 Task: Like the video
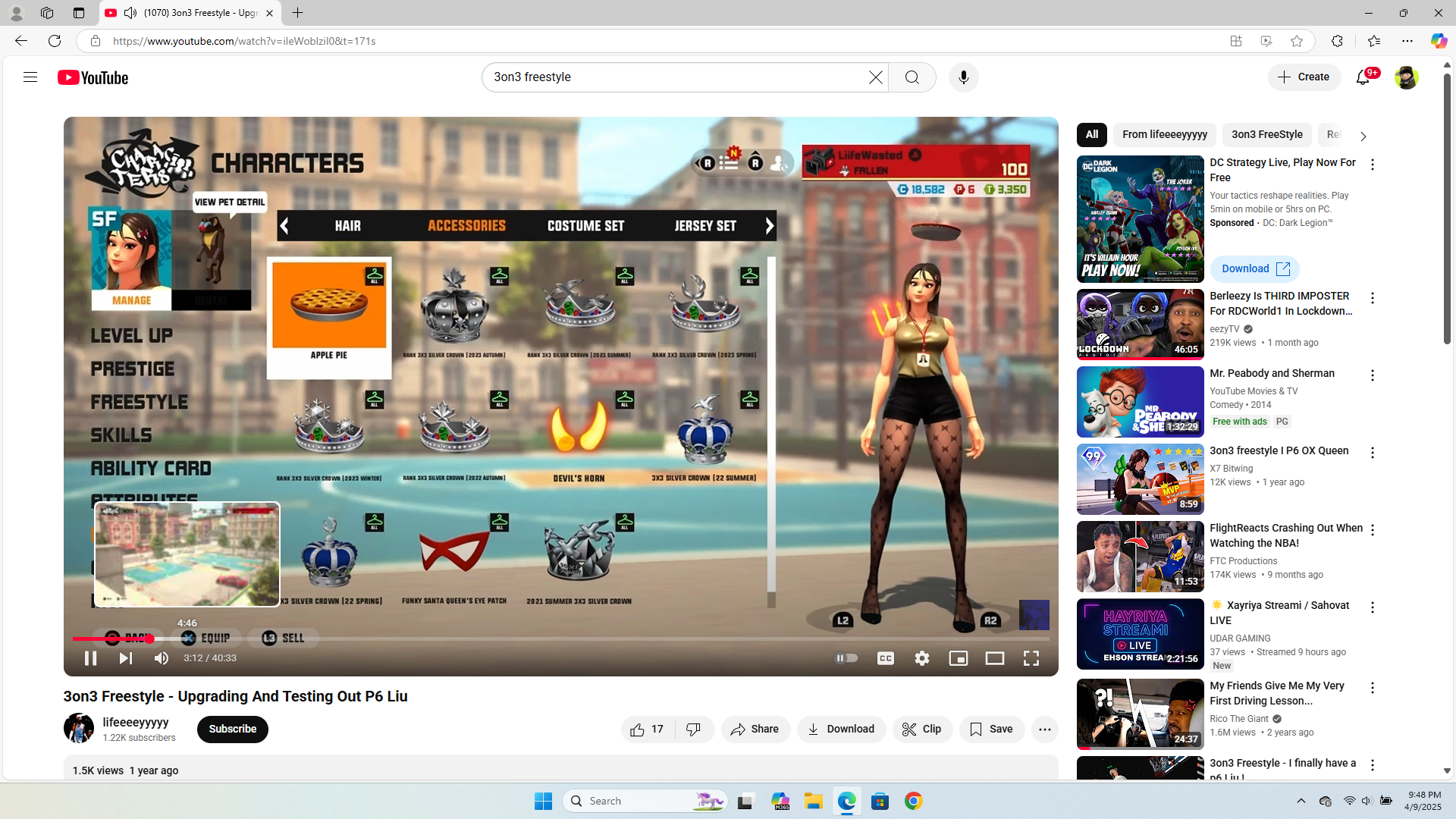click(x=647, y=730)
